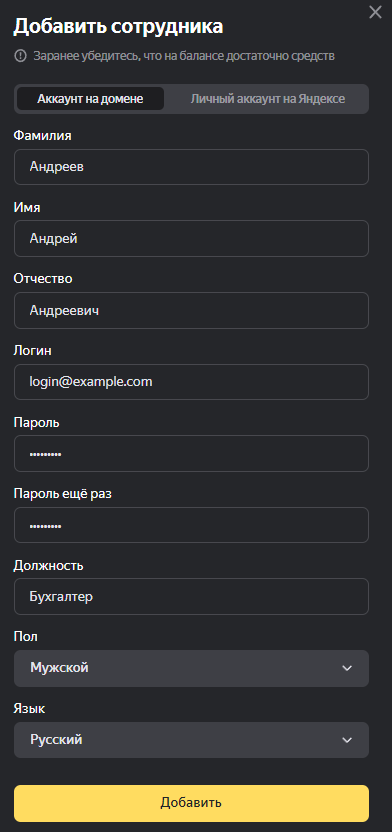This screenshot has width=392, height=832.
Task: Click the balance warning text
Action: (x=184, y=56)
